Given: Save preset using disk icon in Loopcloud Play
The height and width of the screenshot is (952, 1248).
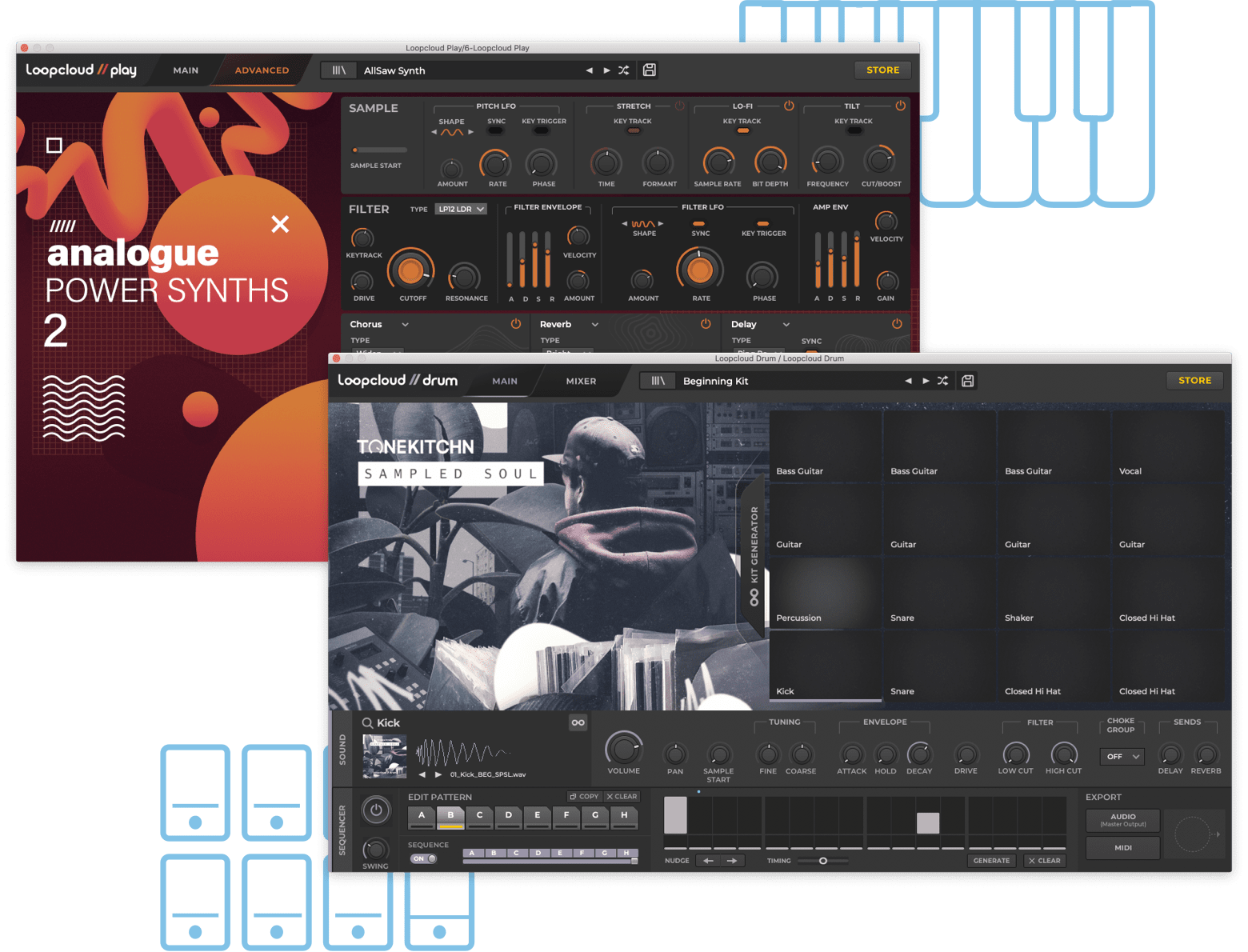Looking at the screenshot, I should click(x=650, y=70).
